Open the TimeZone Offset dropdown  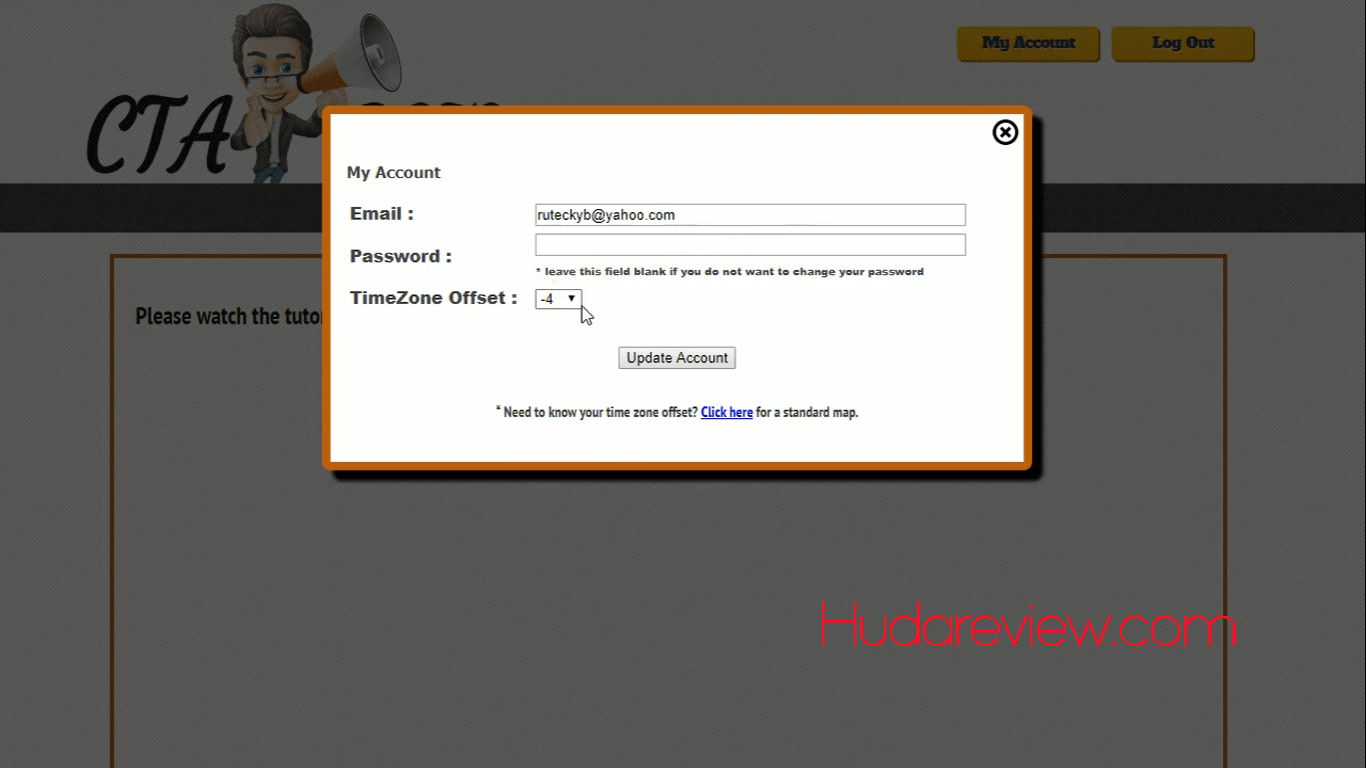558,299
